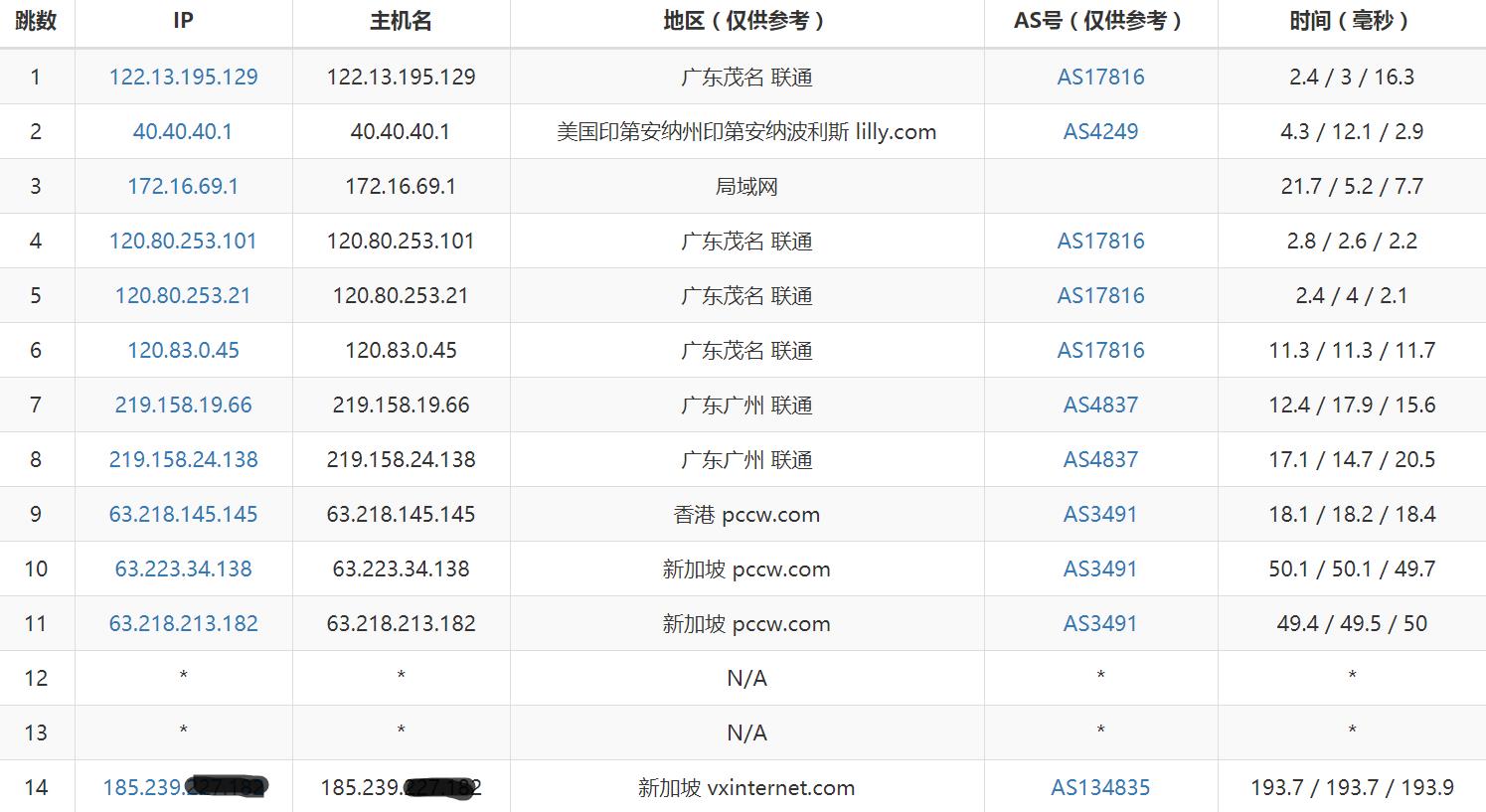
Task: Open IP link 120.80.253.101
Action: pyautogui.click(x=183, y=242)
